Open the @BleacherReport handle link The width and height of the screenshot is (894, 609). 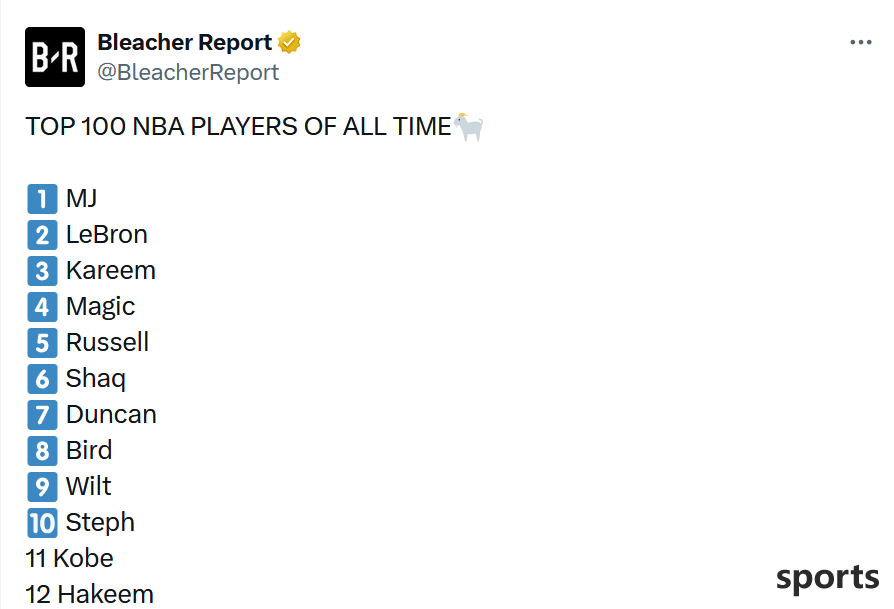(188, 72)
